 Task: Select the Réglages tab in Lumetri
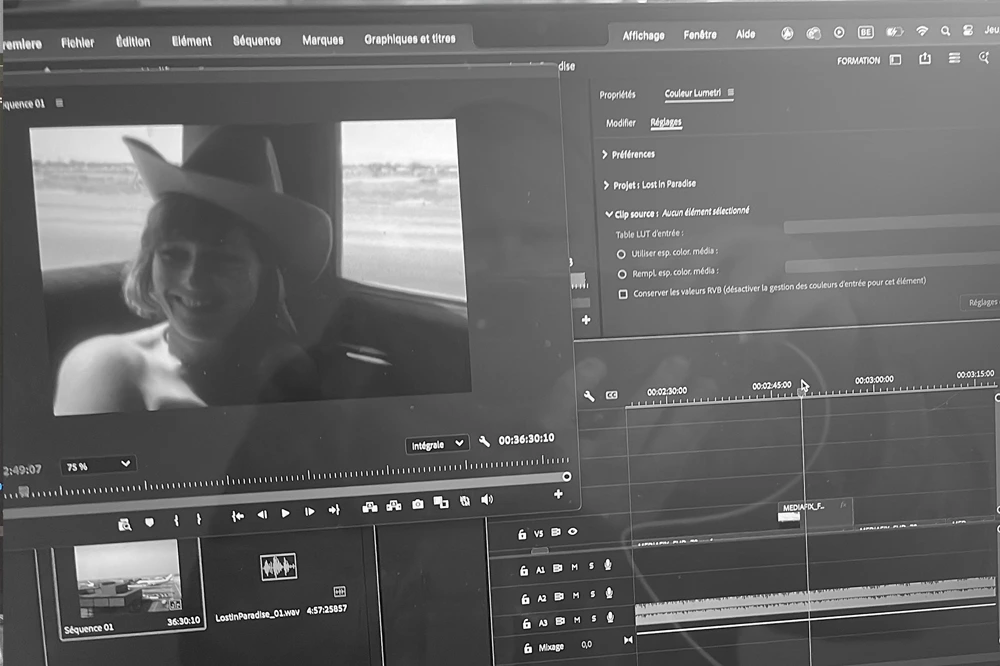click(x=666, y=122)
